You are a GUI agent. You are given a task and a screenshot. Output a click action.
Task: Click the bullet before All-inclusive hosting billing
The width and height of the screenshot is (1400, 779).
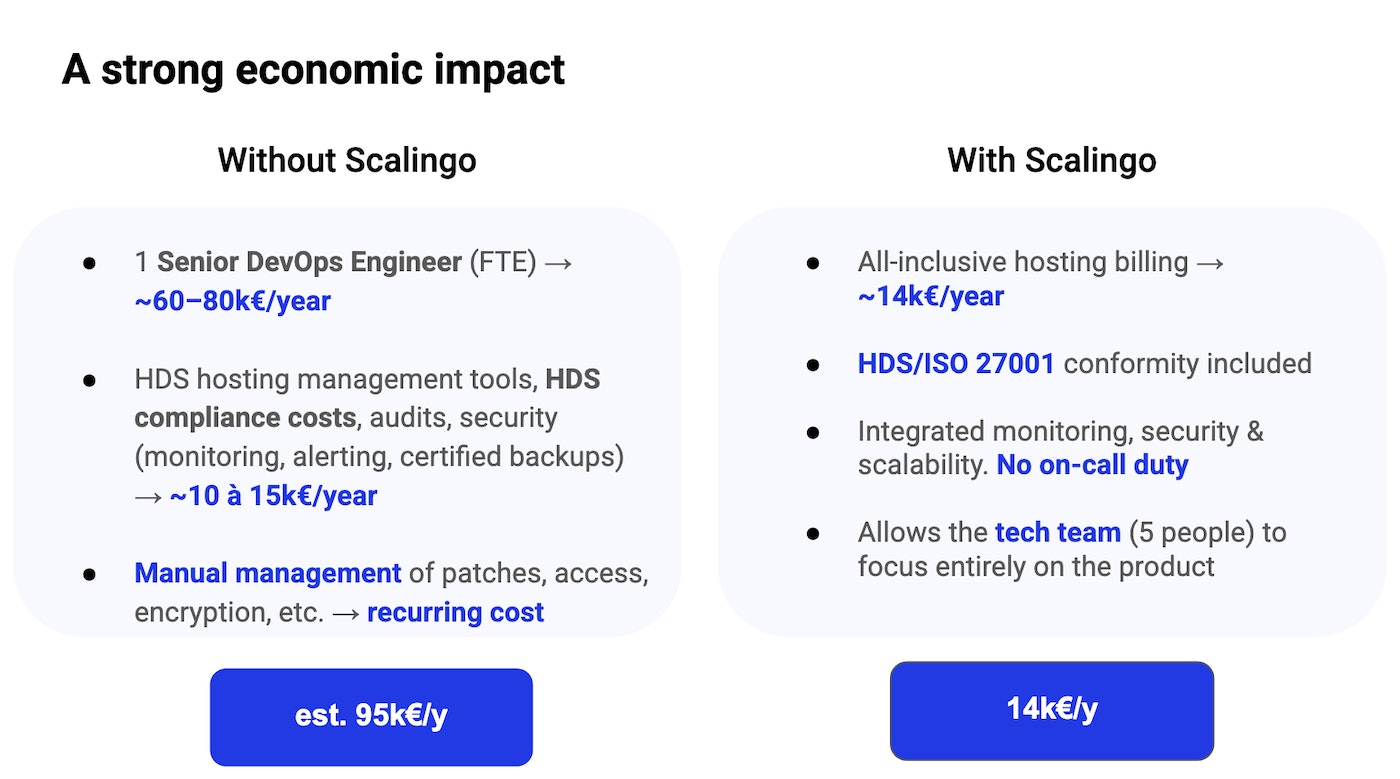click(x=813, y=263)
